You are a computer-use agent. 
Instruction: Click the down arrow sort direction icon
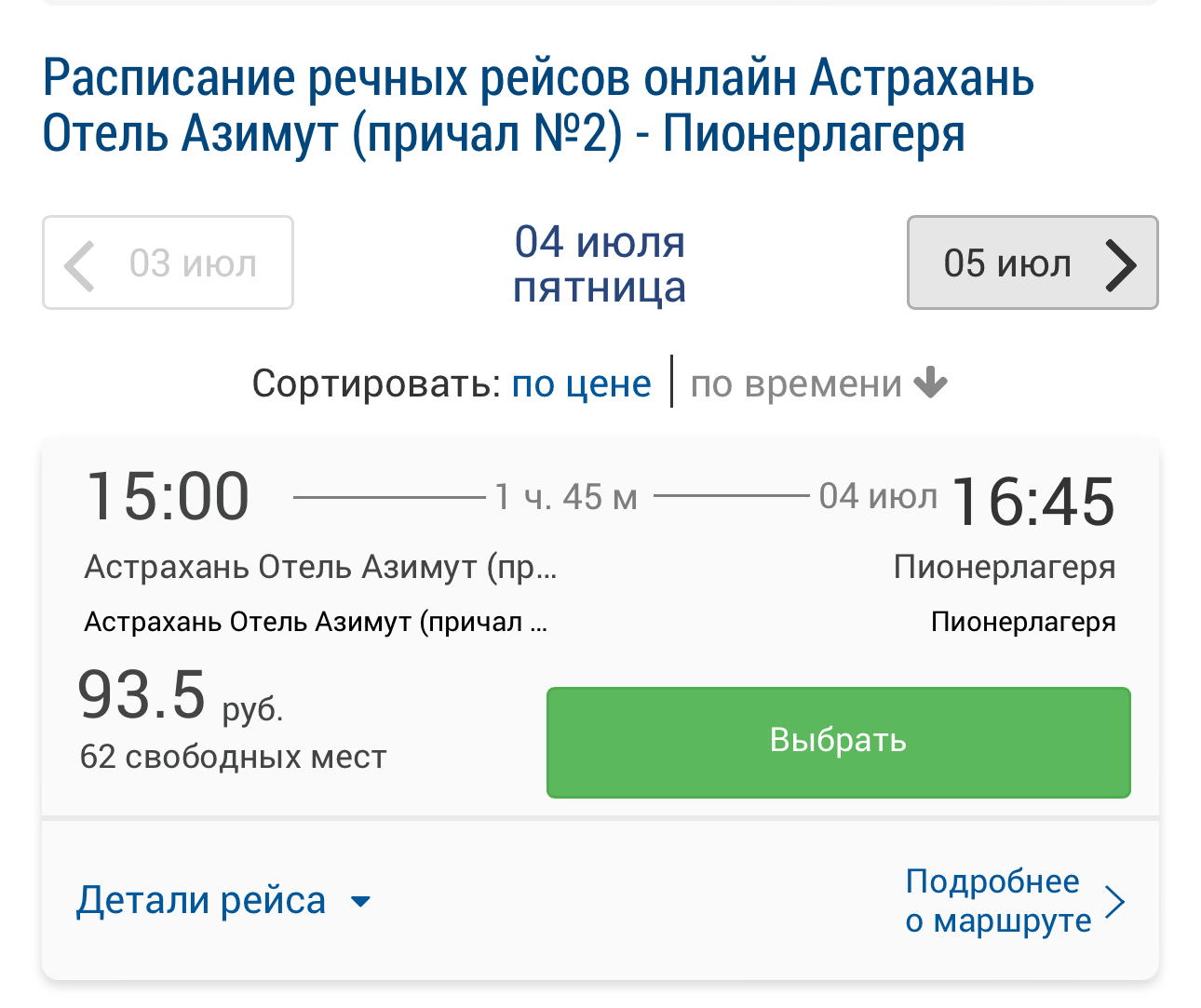(x=930, y=383)
